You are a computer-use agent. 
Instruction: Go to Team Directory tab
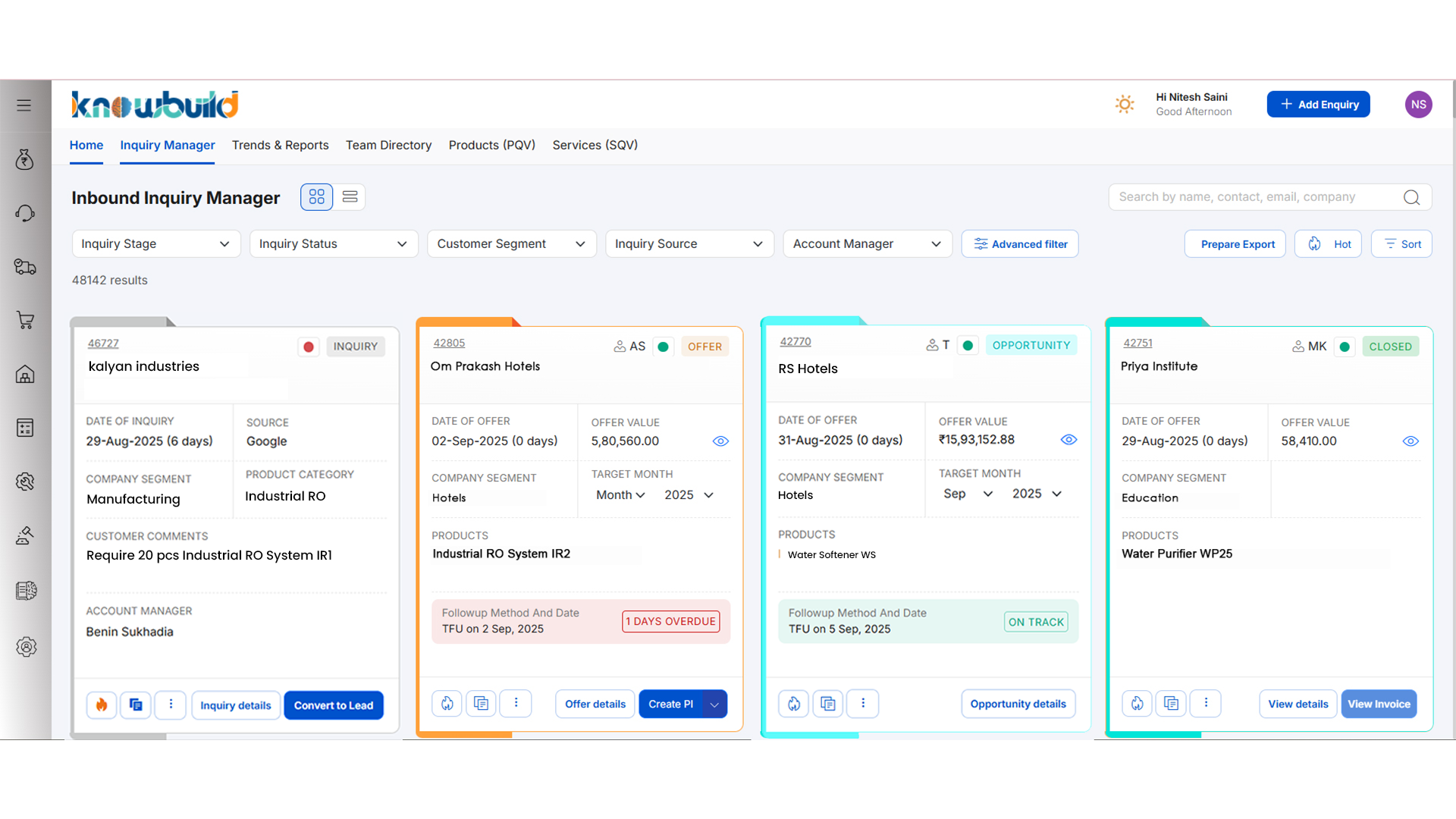pos(388,145)
